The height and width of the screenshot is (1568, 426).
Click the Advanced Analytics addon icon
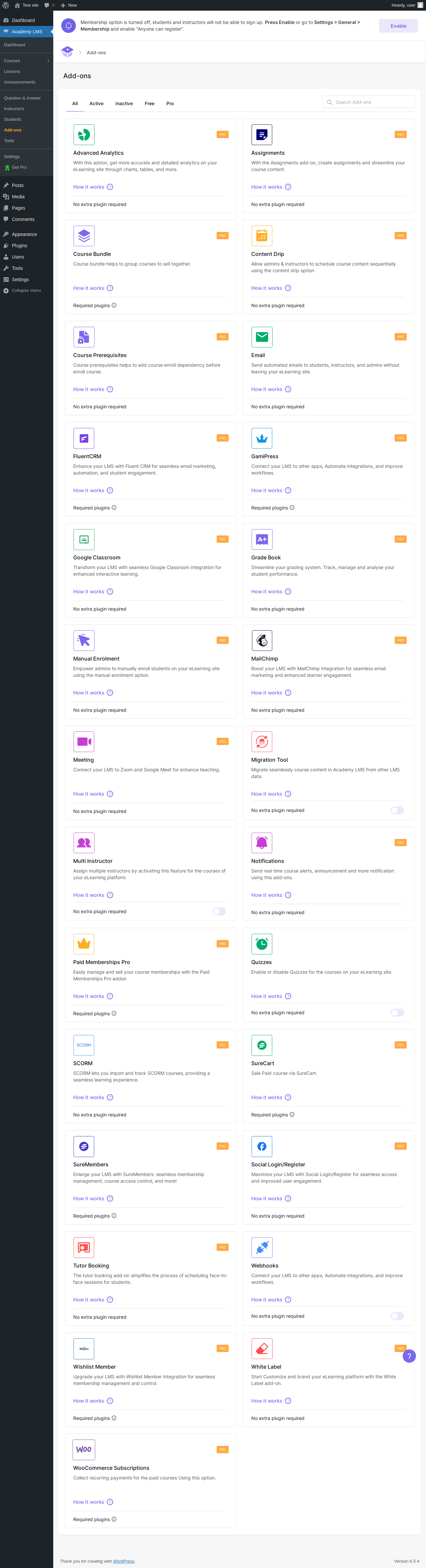[84, 134]
